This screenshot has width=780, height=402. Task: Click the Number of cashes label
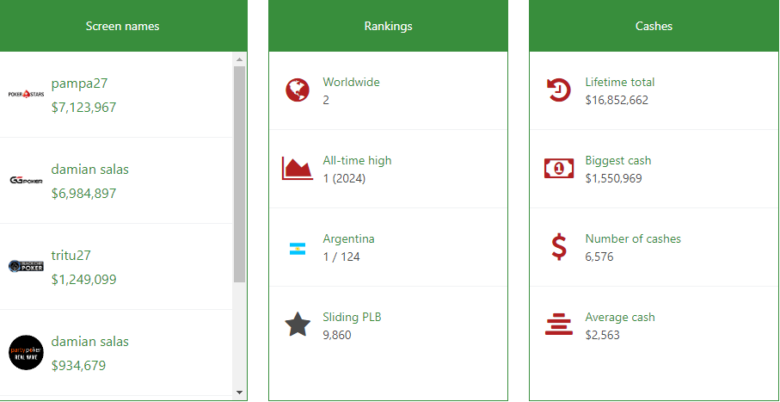point(633,239)
